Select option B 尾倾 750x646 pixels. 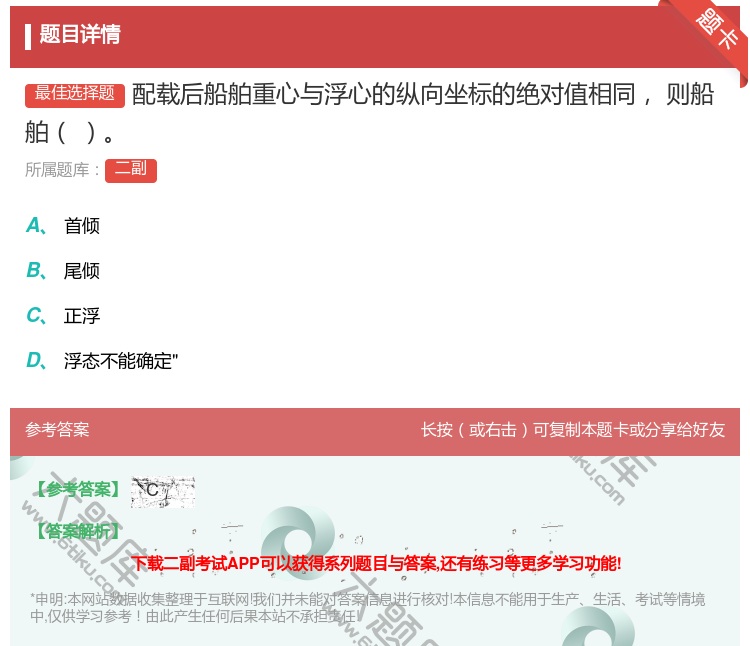(63, 271)
